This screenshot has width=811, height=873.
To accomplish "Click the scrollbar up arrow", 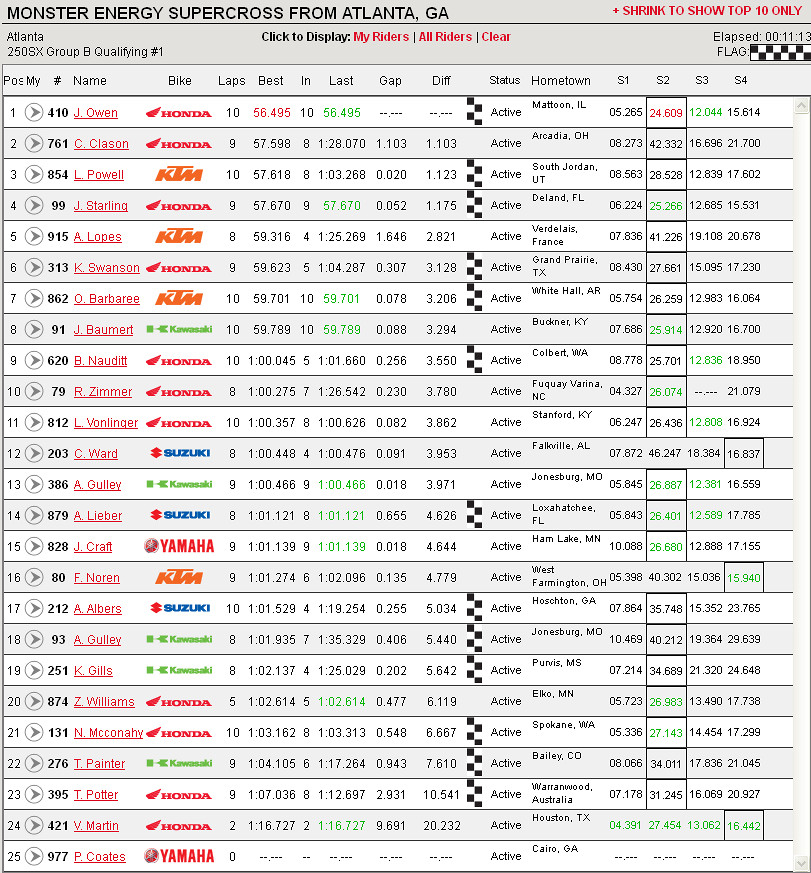I will (802, 106).
